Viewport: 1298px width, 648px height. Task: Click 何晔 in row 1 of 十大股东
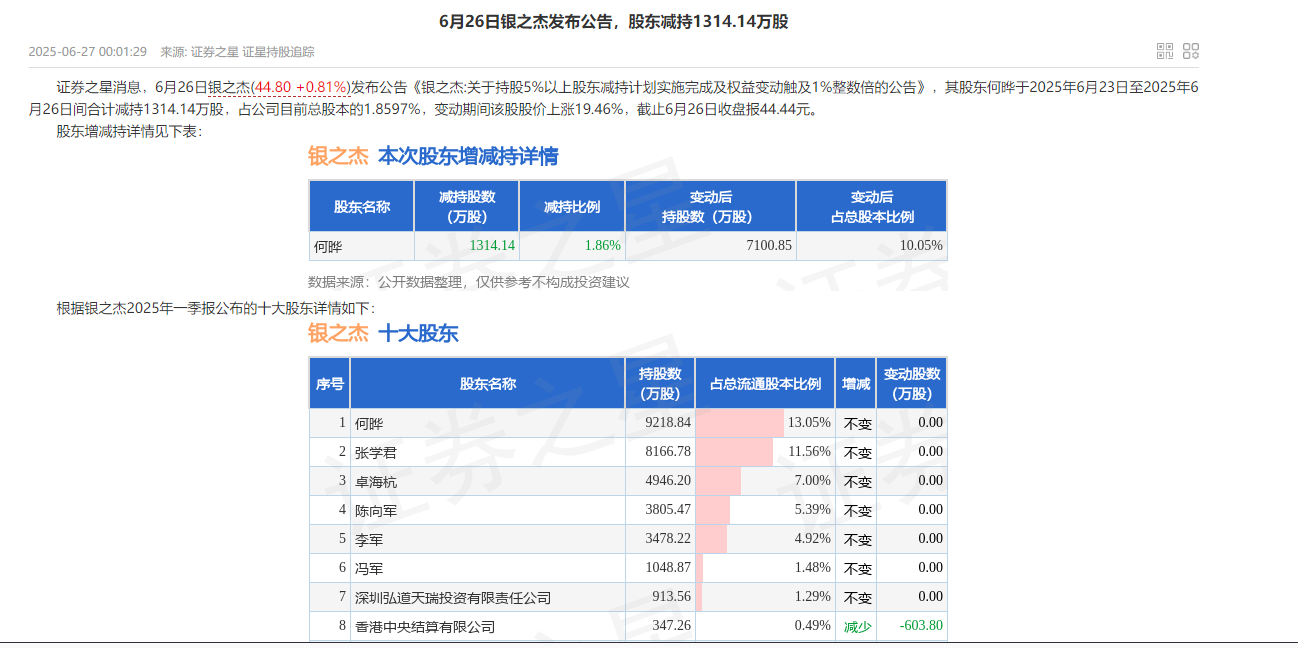point(369,423)
